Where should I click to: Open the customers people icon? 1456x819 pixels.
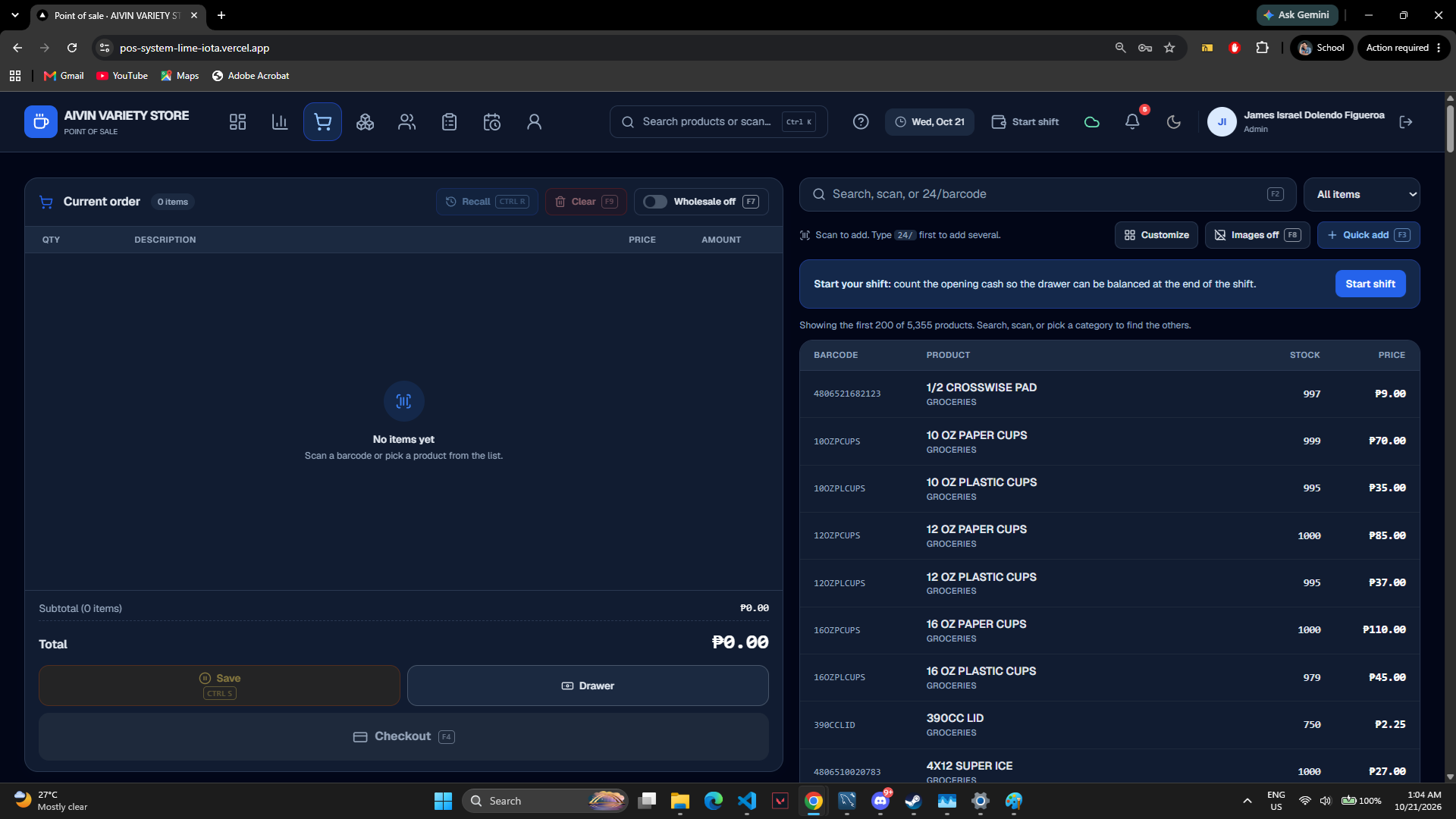point(407,122)
